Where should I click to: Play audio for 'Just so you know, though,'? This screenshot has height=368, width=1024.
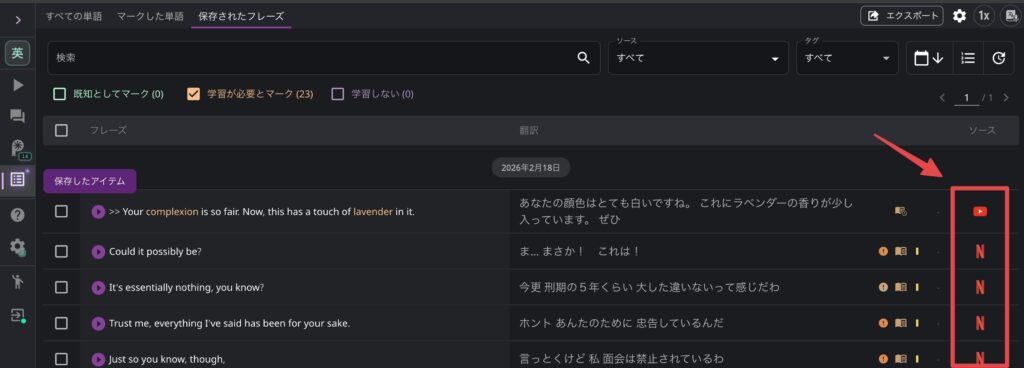tap(98, 359)
